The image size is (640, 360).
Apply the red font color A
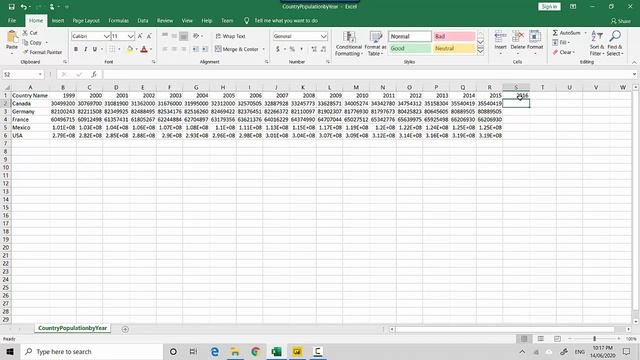coord(144,49)
